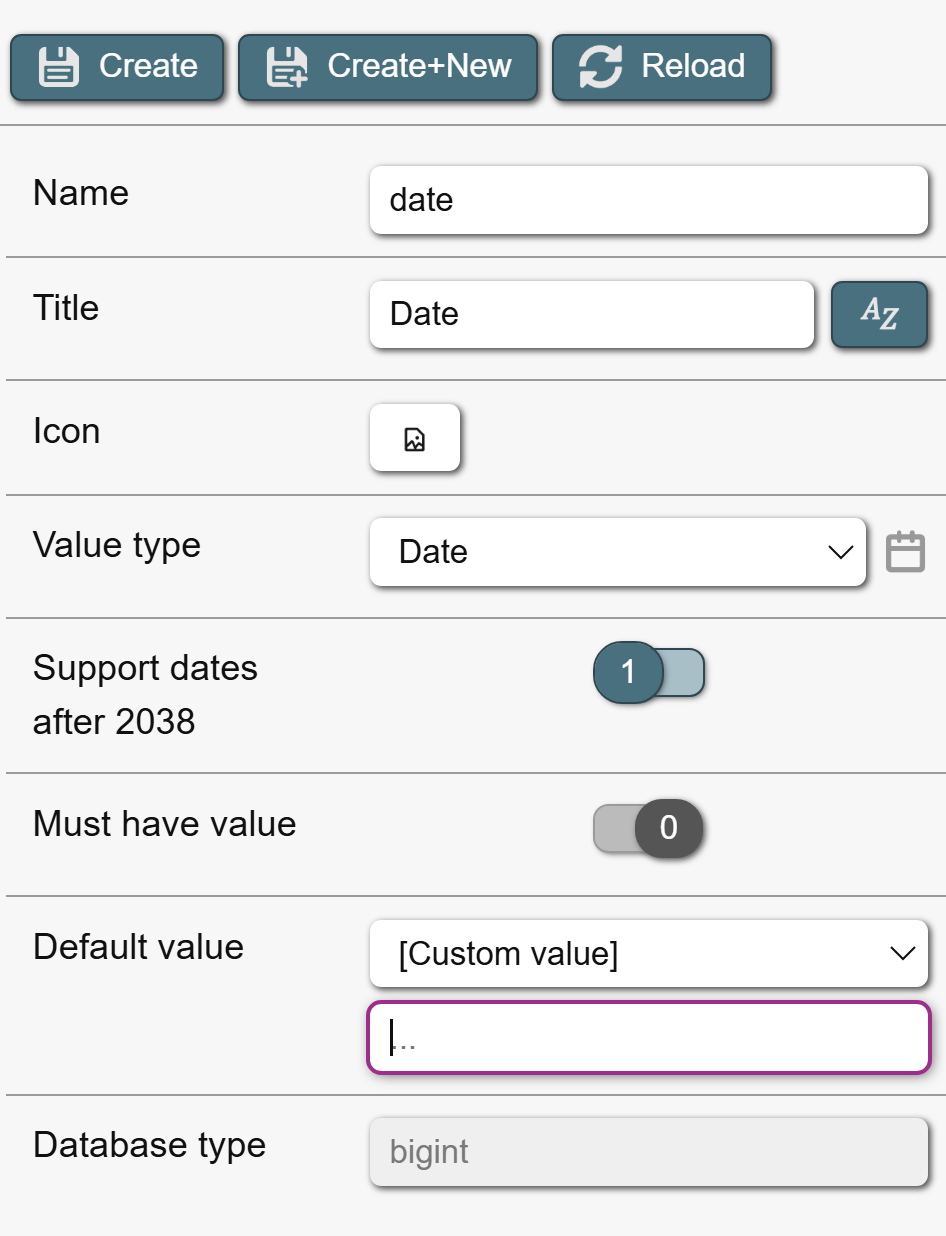The height and width of the screenshot is (1236, 946).
Task: Enable the Must have value toggle
Action: pos(649,828)
